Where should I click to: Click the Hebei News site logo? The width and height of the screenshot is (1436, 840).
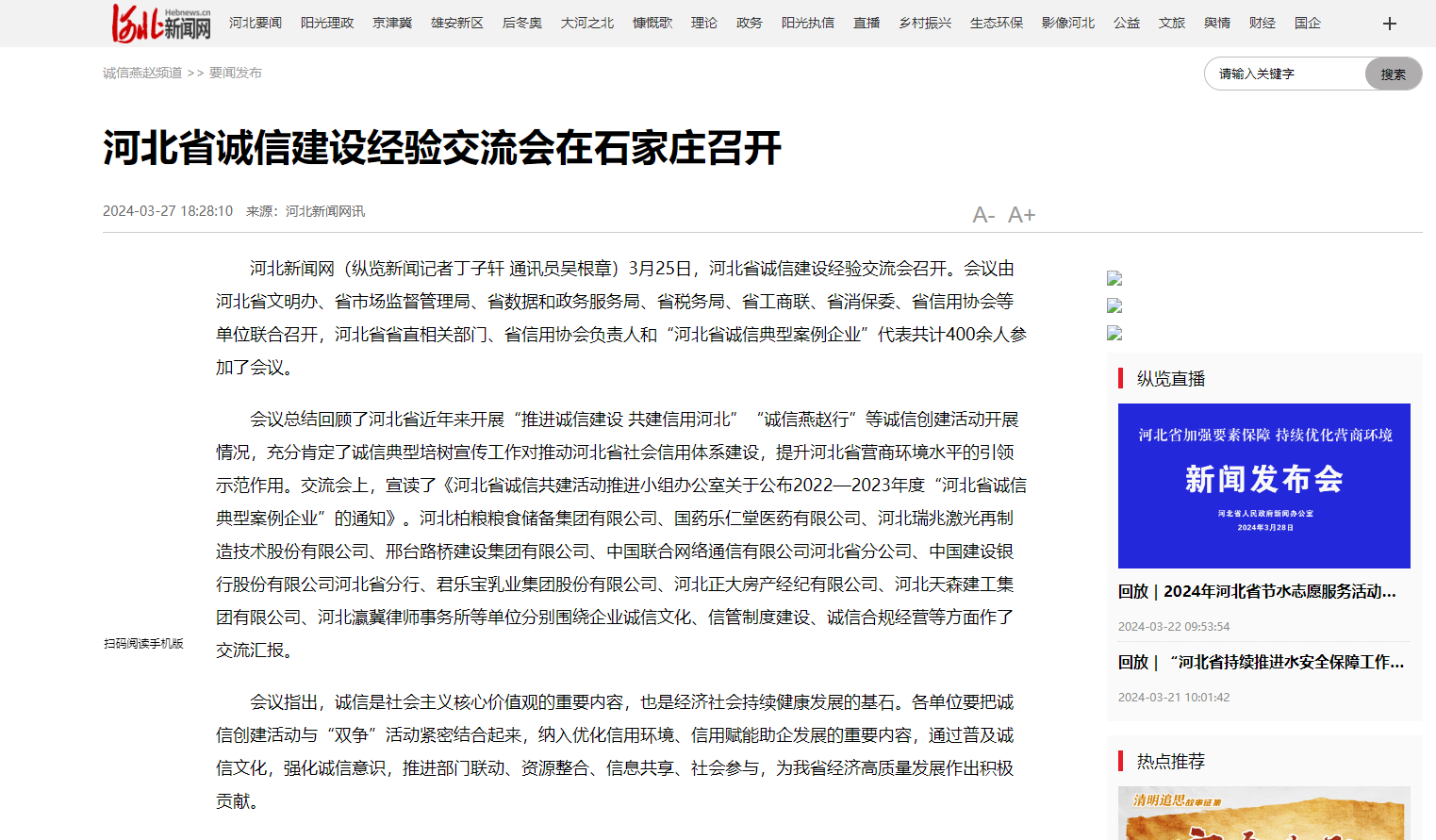[x=161, y=24]
